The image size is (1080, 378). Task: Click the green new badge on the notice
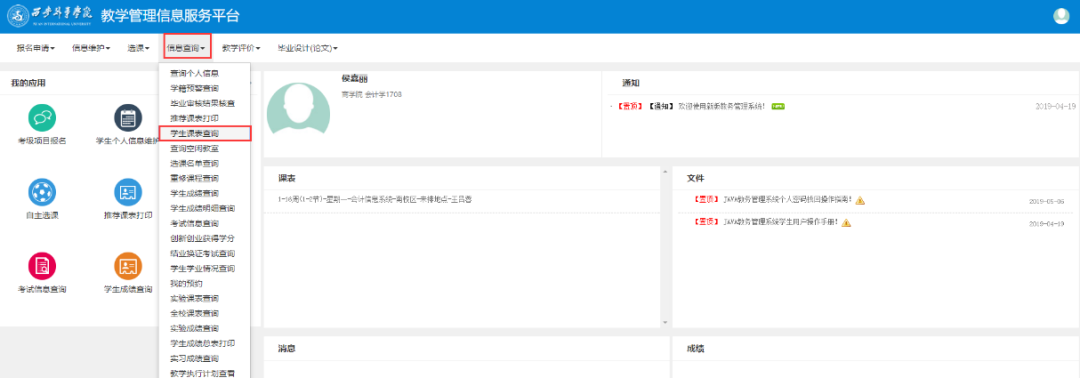pyautogui.click(x=778, y=106)
